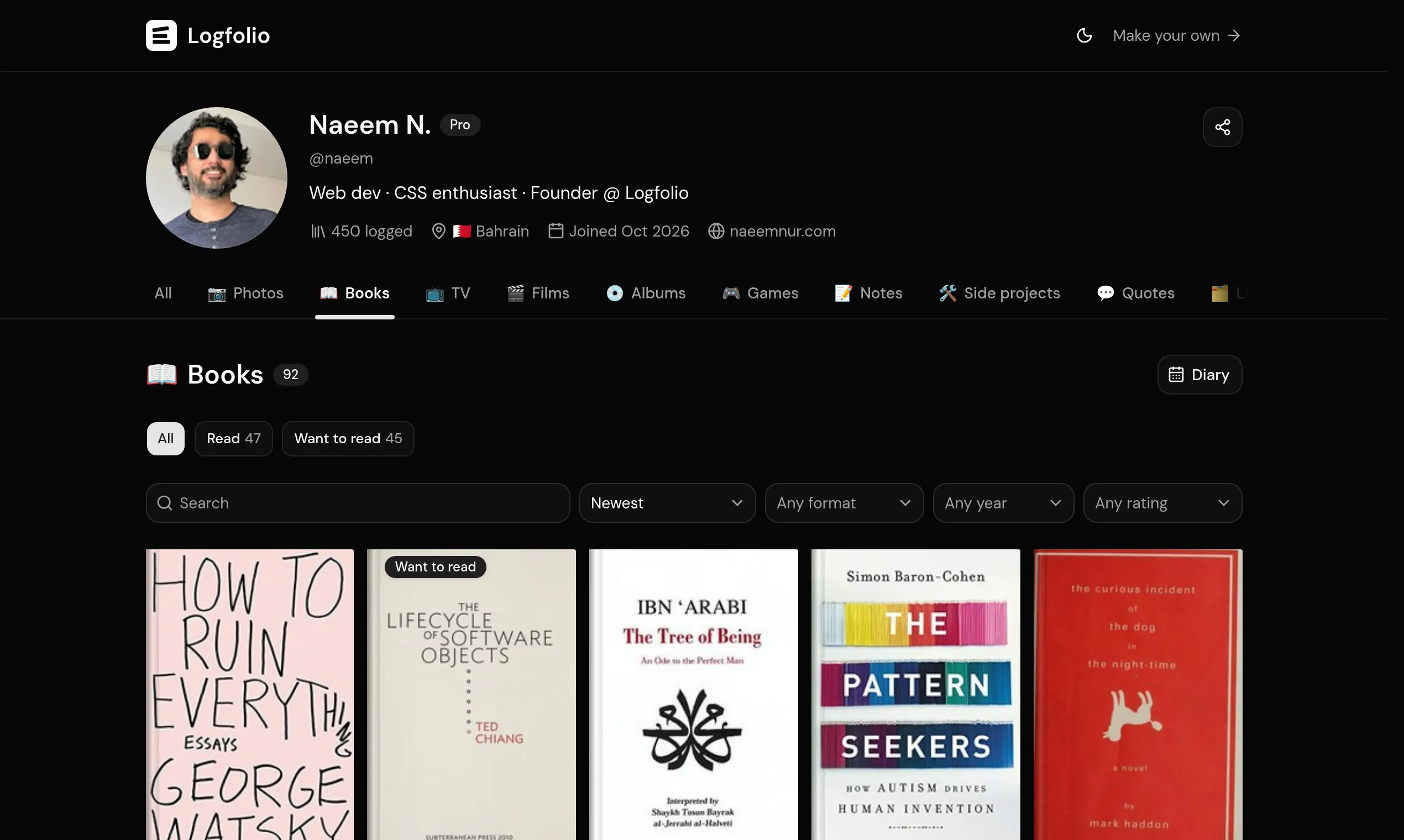Open How to Ruin Everything book cover

(250, 695)
